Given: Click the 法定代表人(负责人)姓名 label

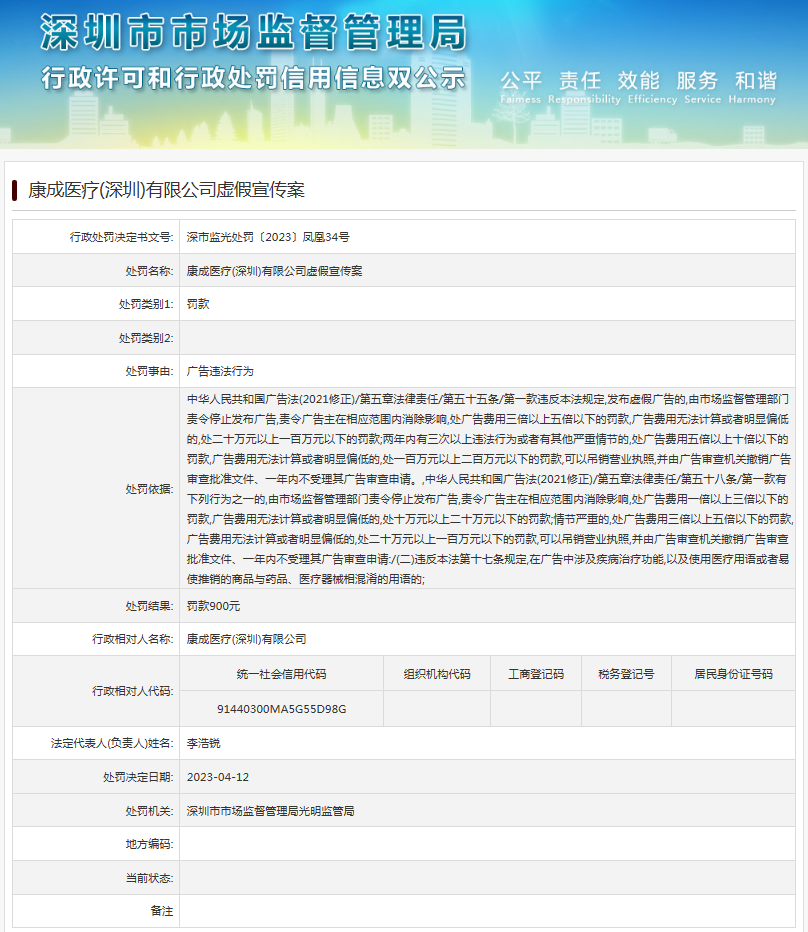Looking at the screenshot, I should click(x=112, y=744).
